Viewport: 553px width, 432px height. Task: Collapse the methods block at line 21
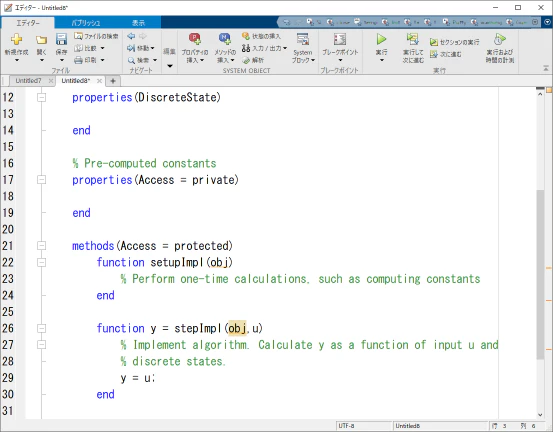tap(42, 246)
